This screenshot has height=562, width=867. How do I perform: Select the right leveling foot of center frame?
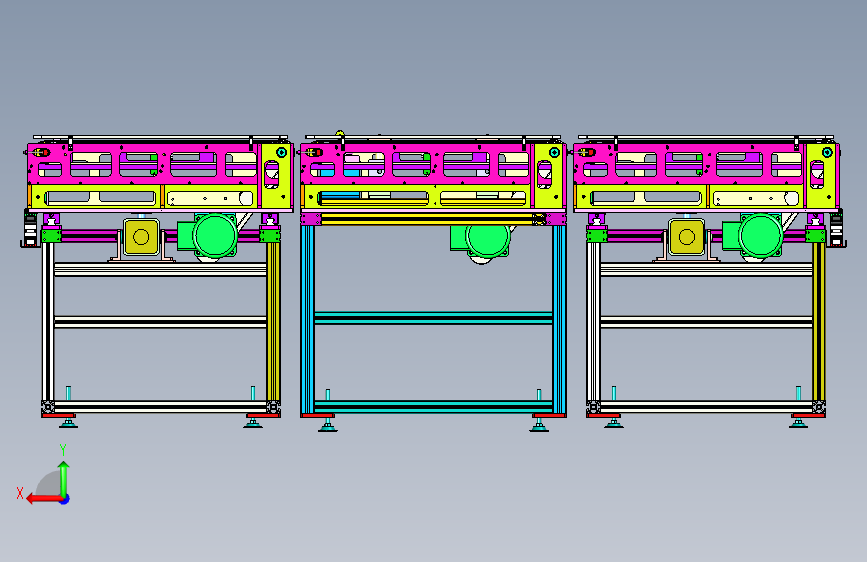539,425
